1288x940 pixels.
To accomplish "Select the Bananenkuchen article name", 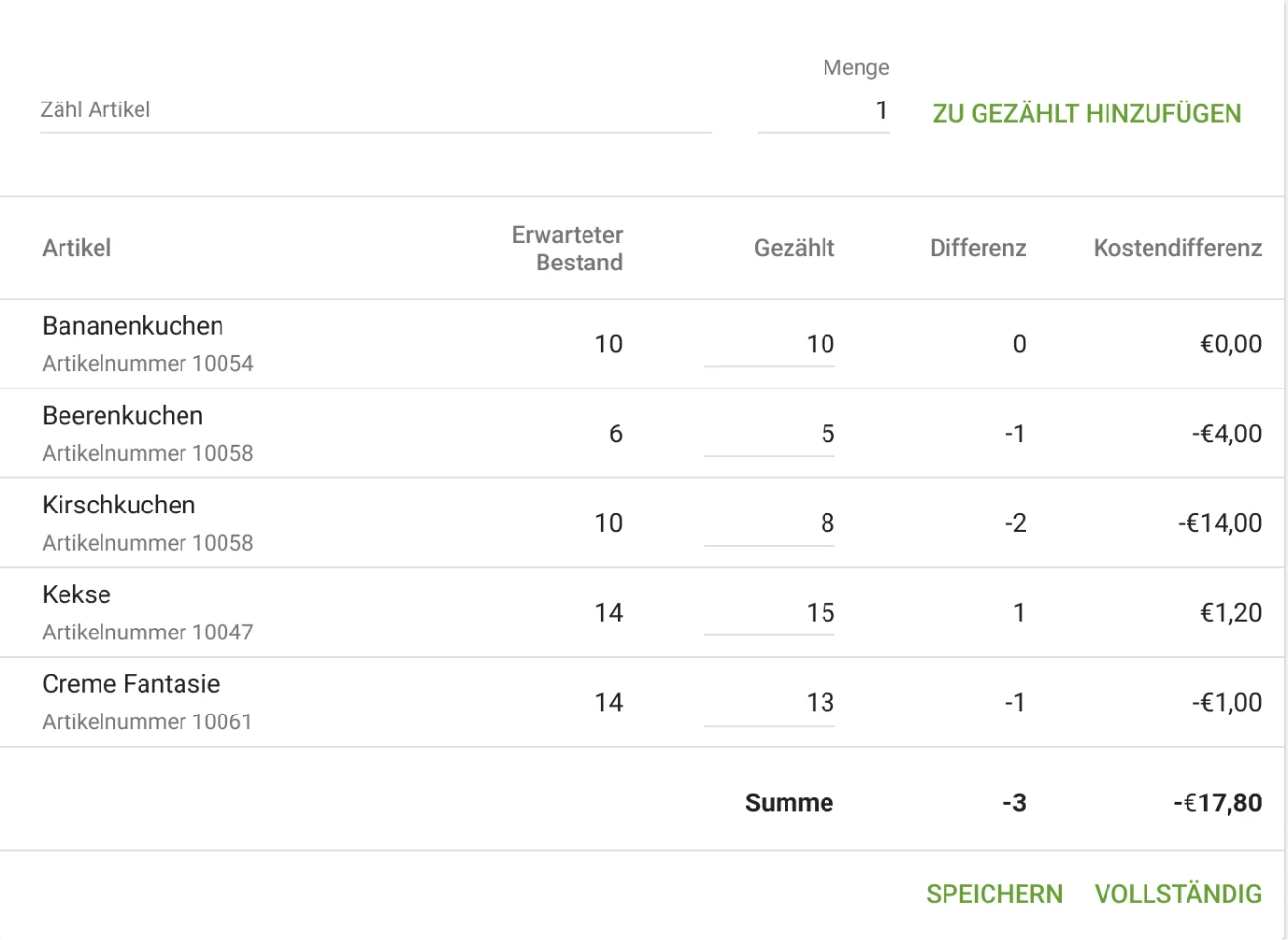I will coord(133,326).
